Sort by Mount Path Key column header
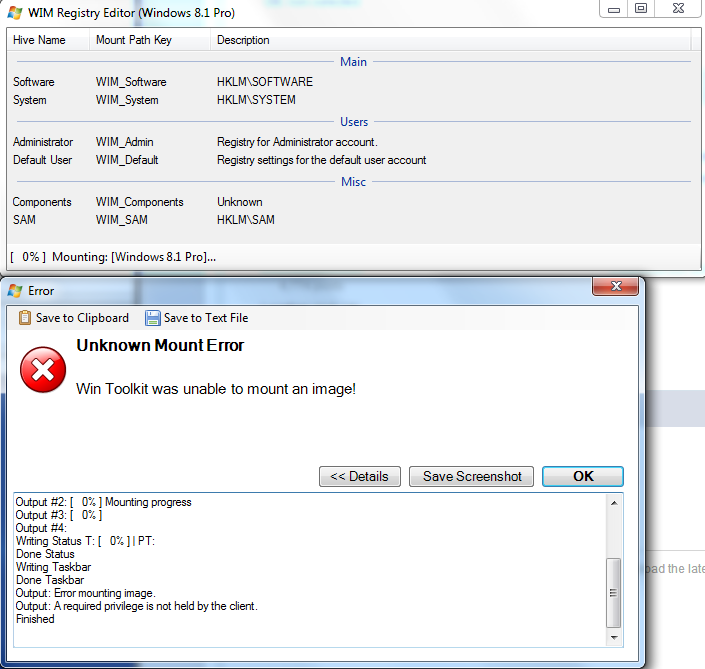Image resolution: width=705 pixels, height=669 pixels. coord(150,40)
